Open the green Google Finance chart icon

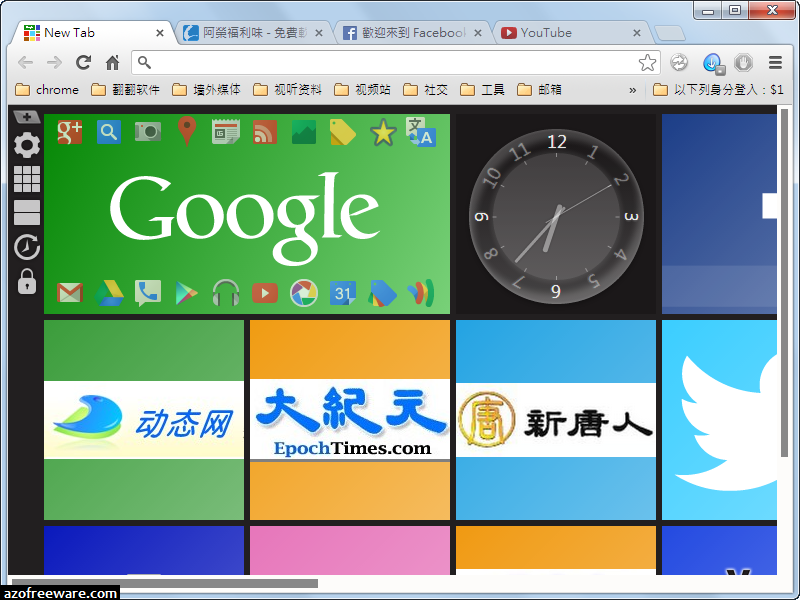click(x=304, y=132)
